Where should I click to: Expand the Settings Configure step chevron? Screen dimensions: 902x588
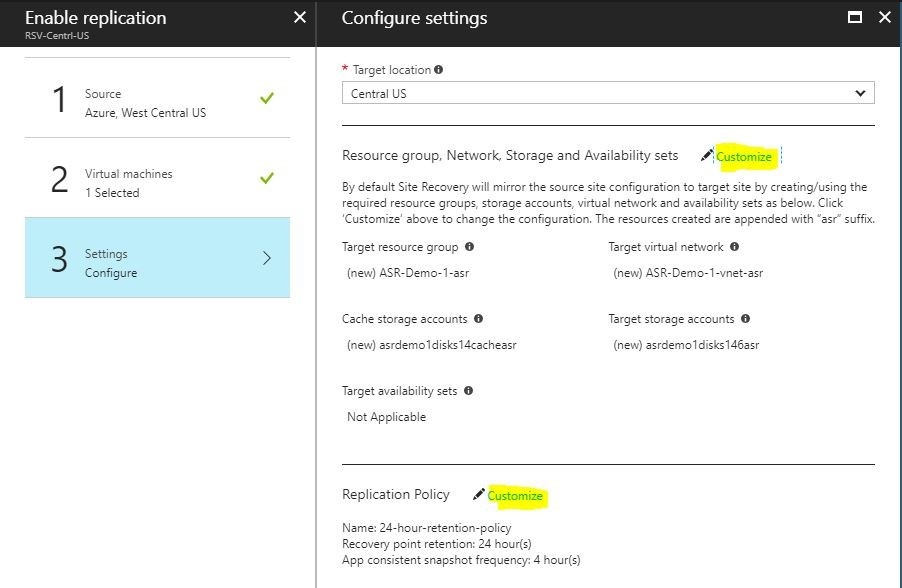click(x=265, y=257)
